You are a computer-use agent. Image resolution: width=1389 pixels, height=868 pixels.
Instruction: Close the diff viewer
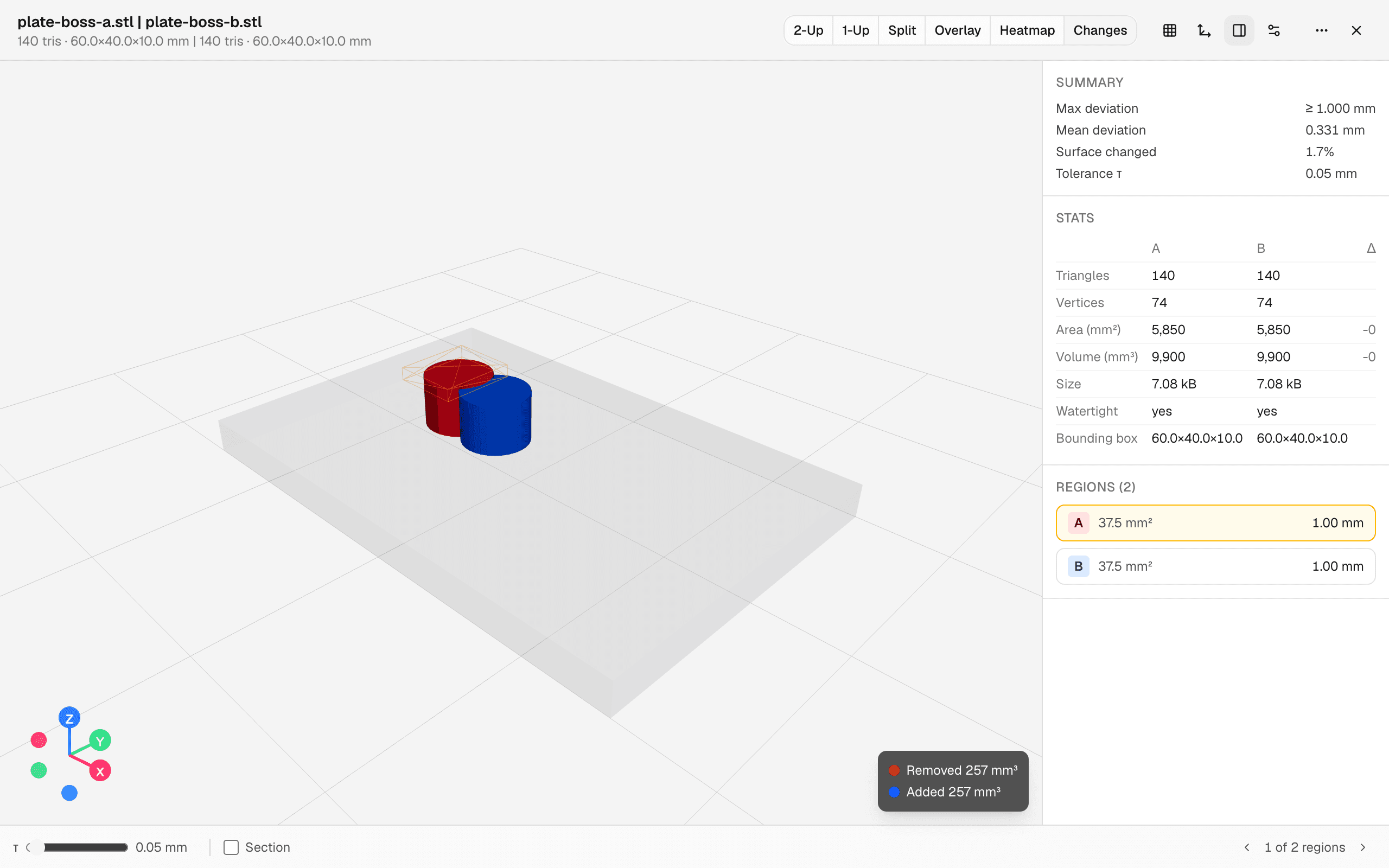[1356, 30]
